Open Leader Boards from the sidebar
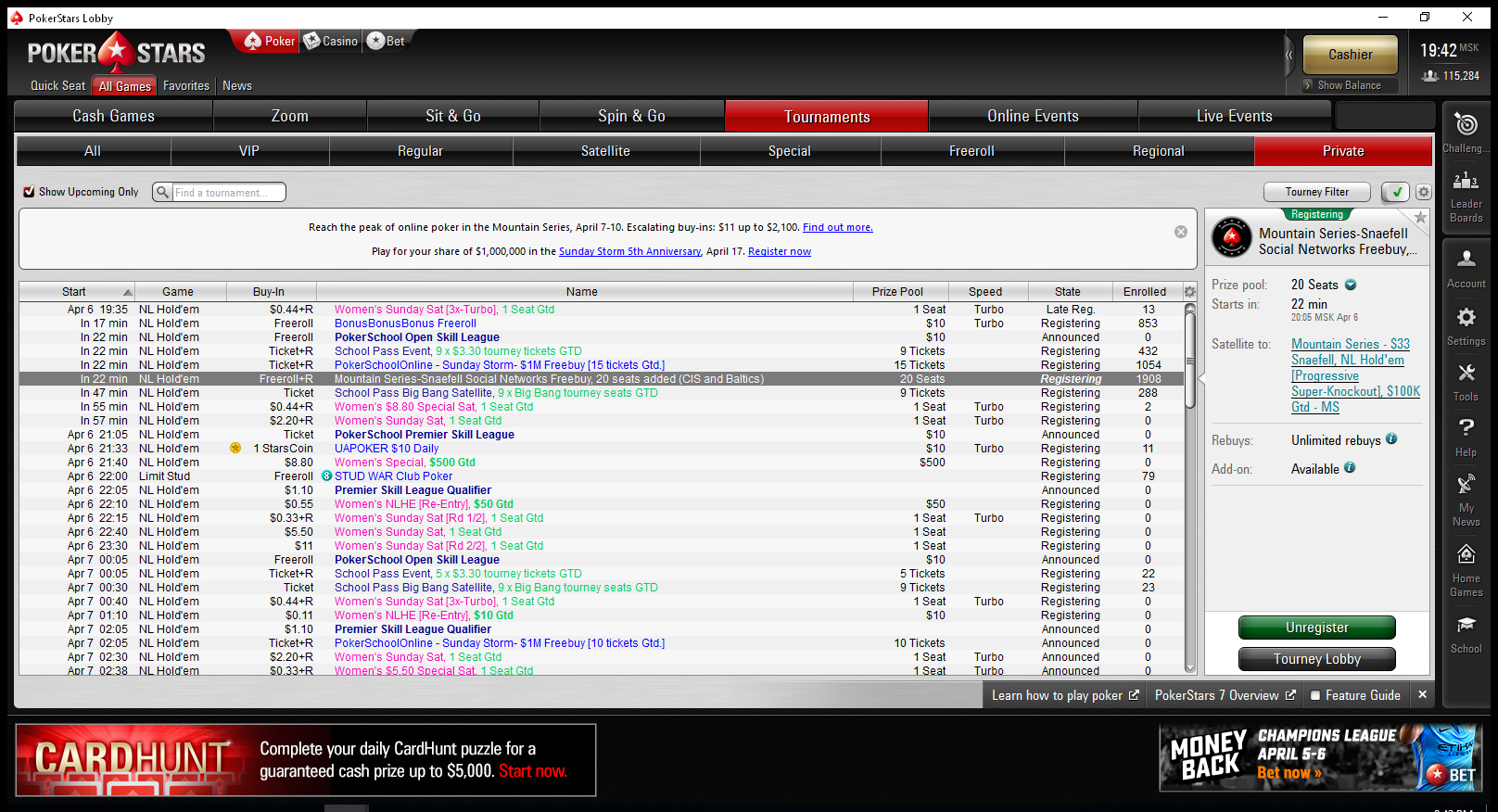 pyautogui.click(x=1466, y=197)
